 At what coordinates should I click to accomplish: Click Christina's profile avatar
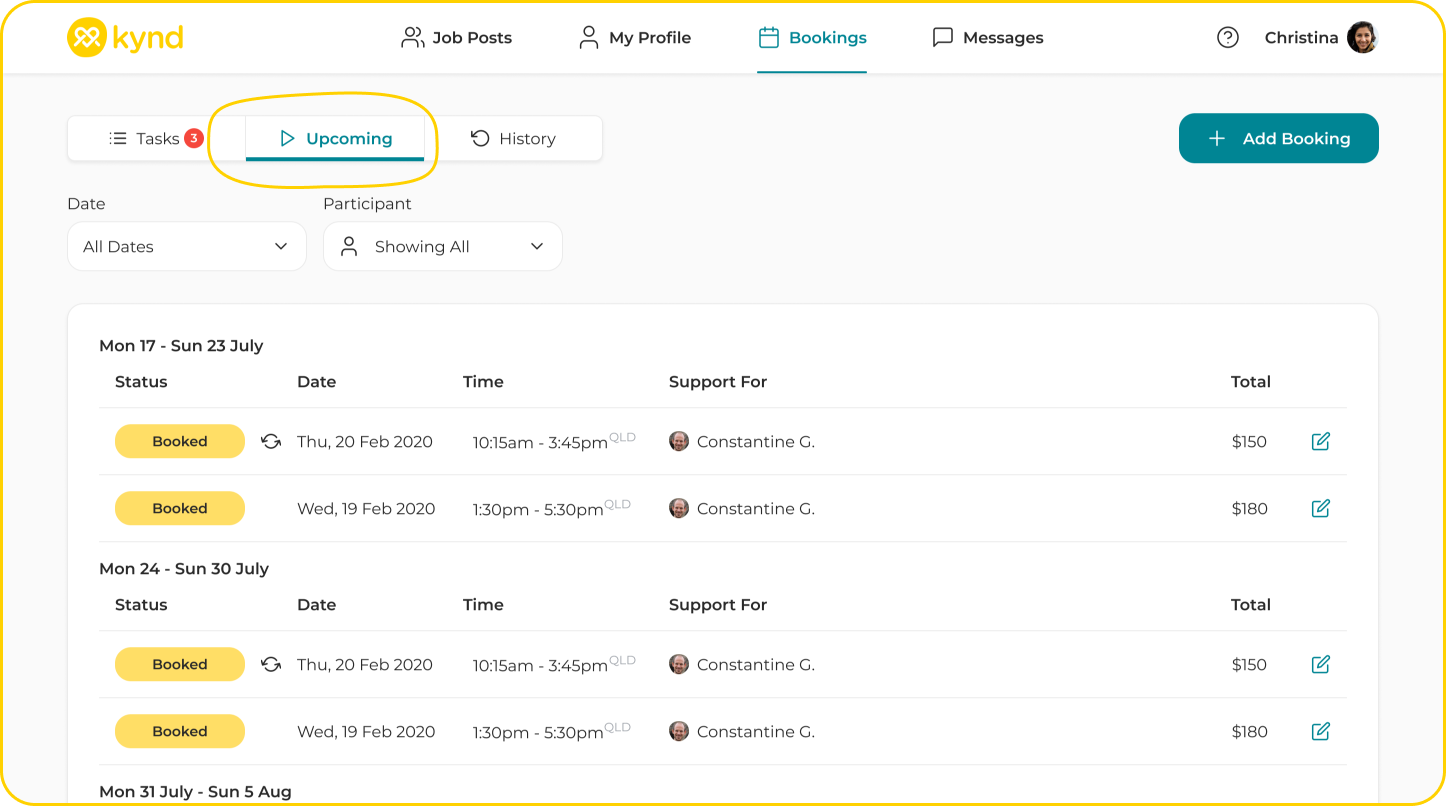tap(1362, 38)
